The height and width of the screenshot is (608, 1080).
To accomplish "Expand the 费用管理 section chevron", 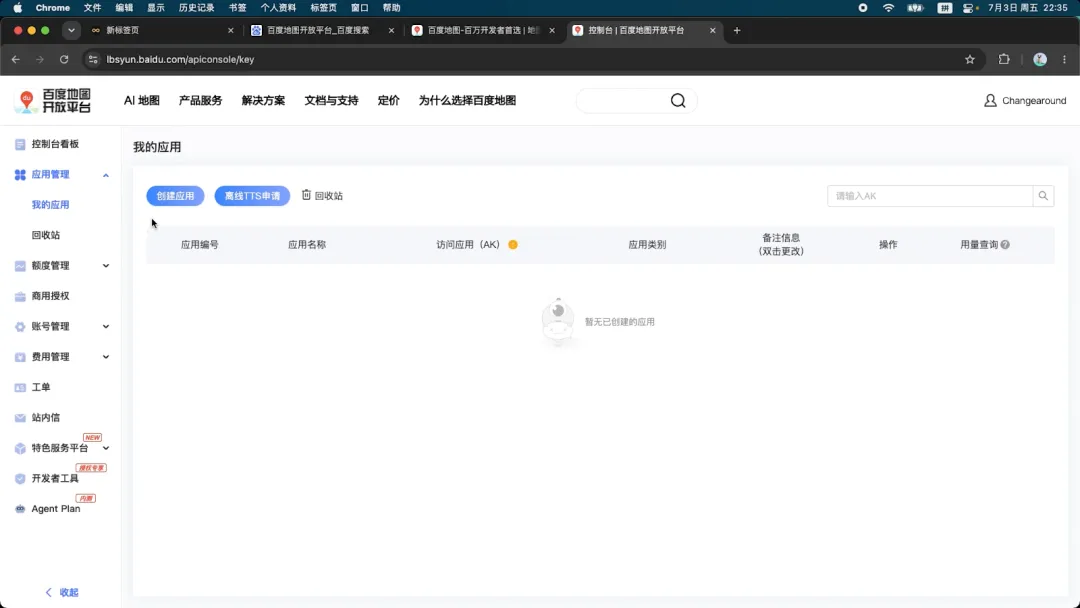I will click(x=105, y=357).
